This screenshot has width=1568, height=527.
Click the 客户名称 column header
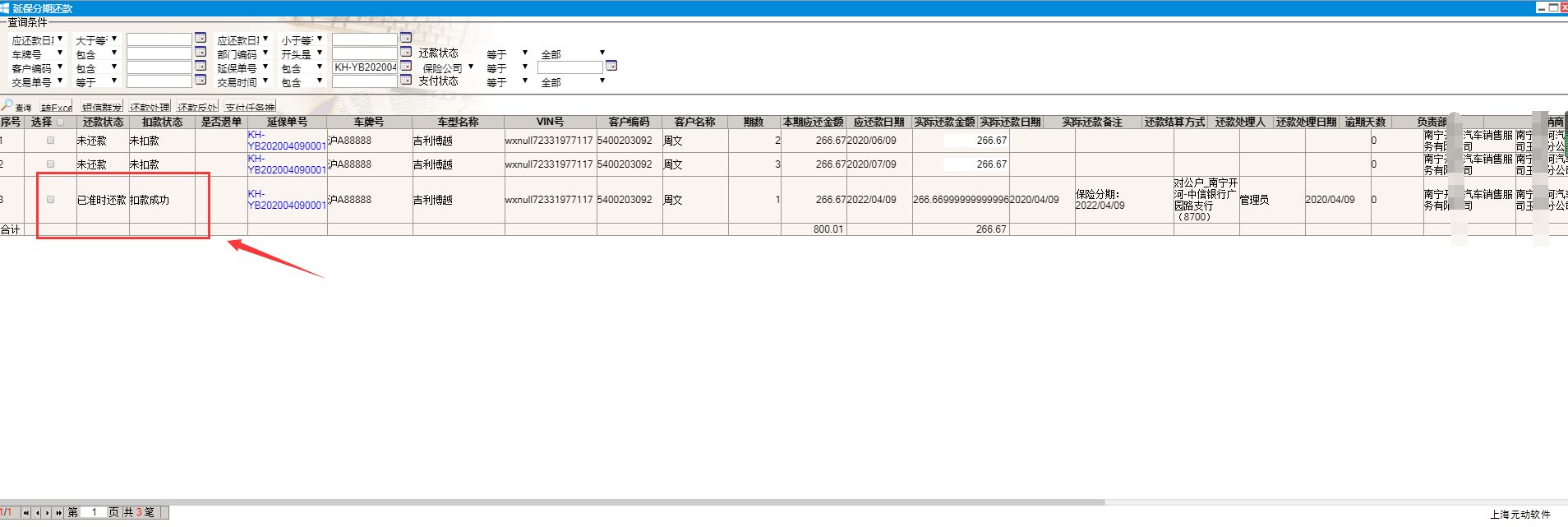tap(694, 122)
